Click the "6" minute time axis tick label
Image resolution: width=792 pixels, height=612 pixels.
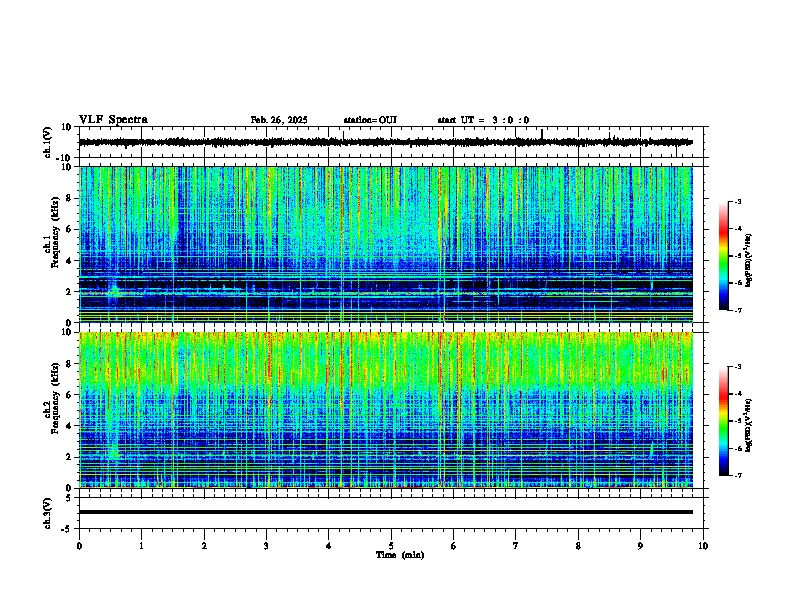point(454,546)
